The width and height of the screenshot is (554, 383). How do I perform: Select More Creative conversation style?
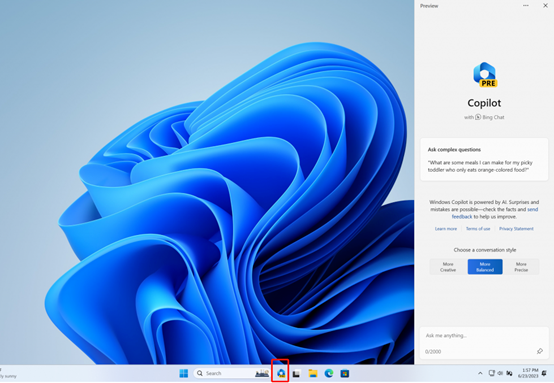(x=448, y=267)
